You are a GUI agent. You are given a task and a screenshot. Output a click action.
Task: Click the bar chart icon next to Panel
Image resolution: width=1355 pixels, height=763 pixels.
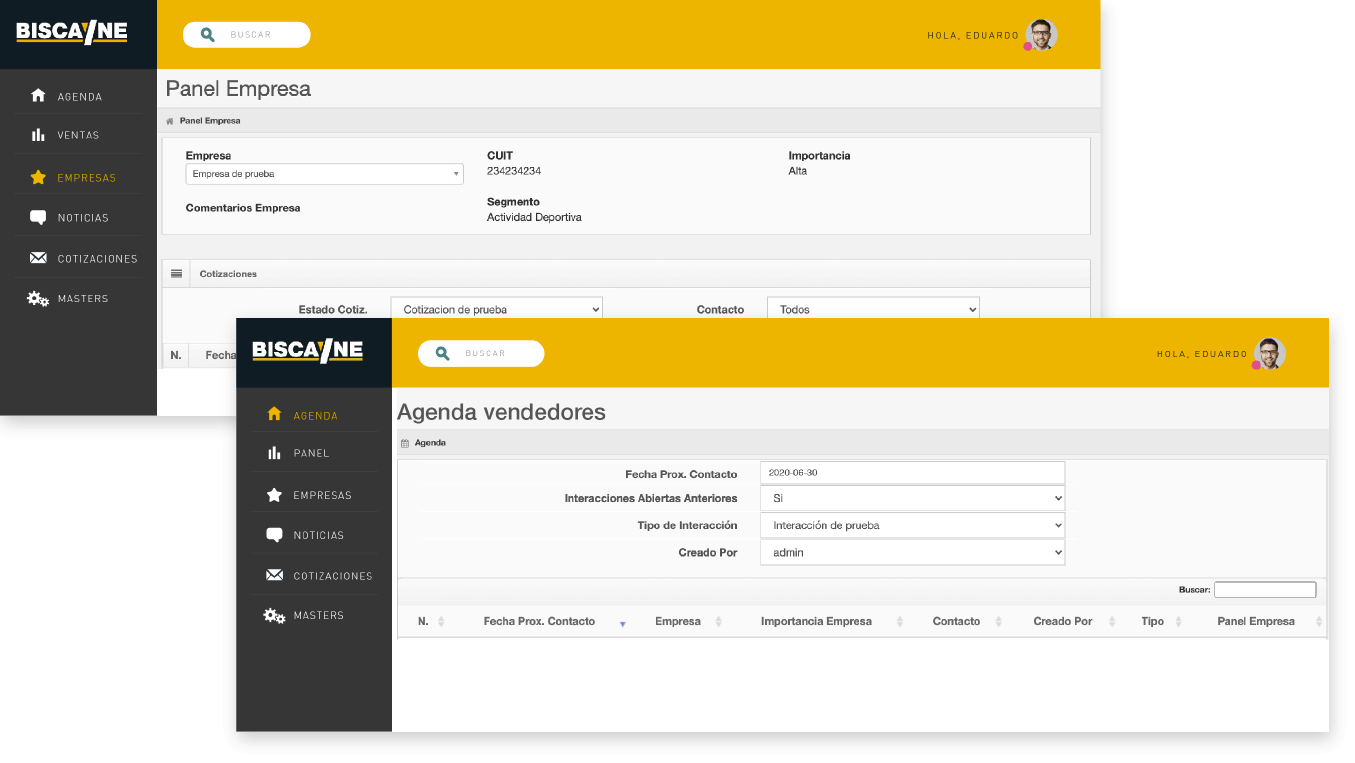point(274,453)
